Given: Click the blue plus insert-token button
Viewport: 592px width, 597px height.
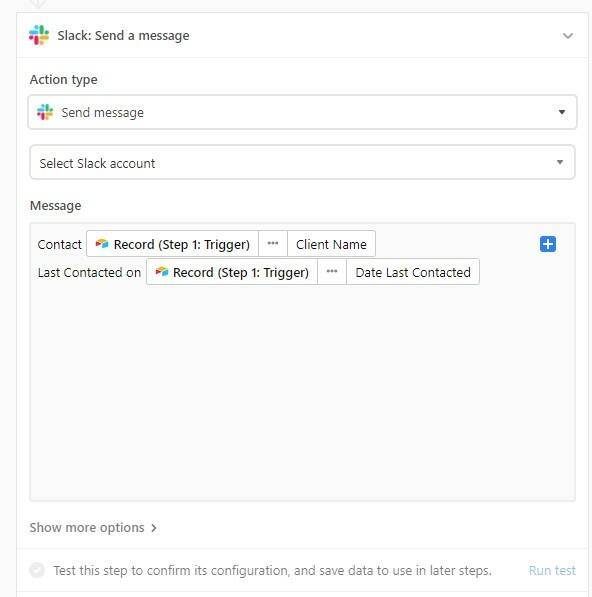Looking at the screenshot, I should tap(548, 244).
